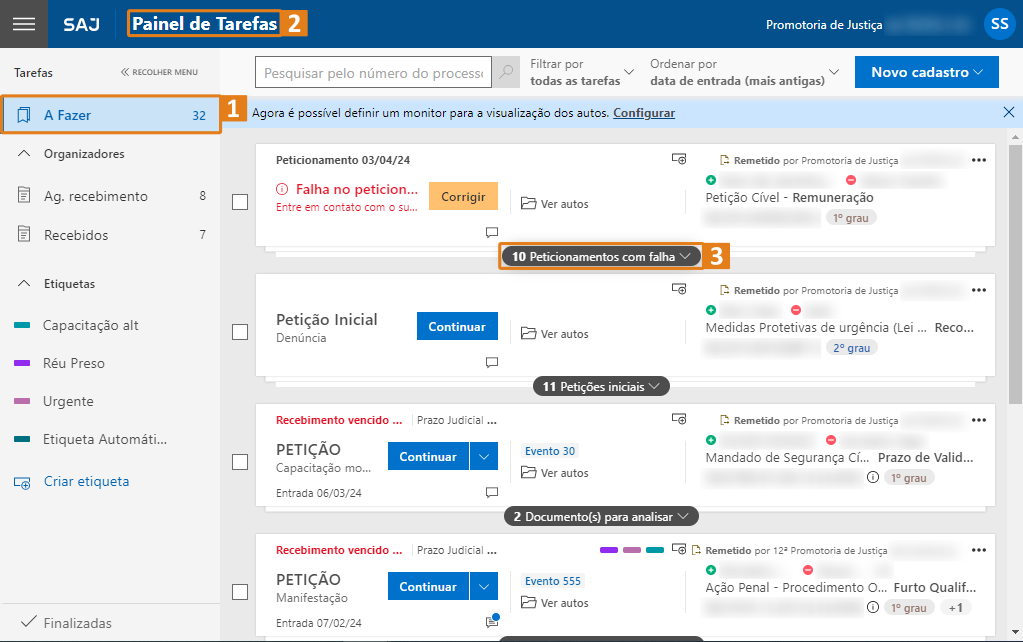Screen dimensions: 1023x642
Task: Click the search magnifier icon
Action: point(508,72)
